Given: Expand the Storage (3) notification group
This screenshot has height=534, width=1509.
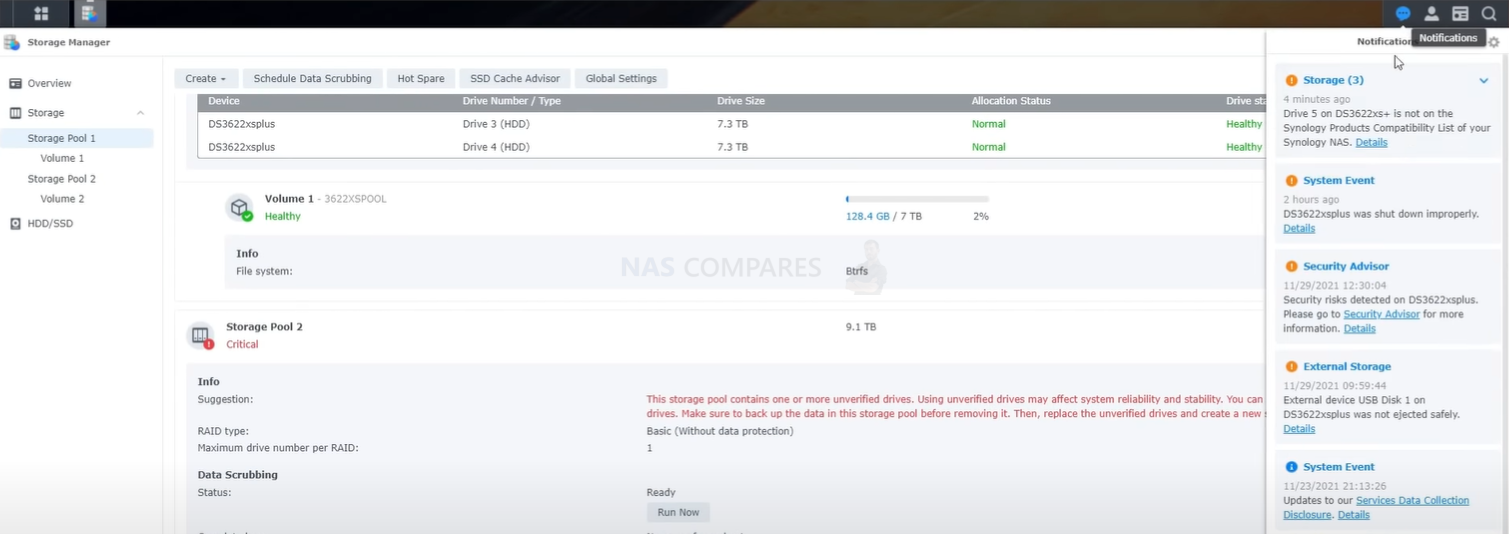Looking at the screenshot, I should (x=1484, y=80).
